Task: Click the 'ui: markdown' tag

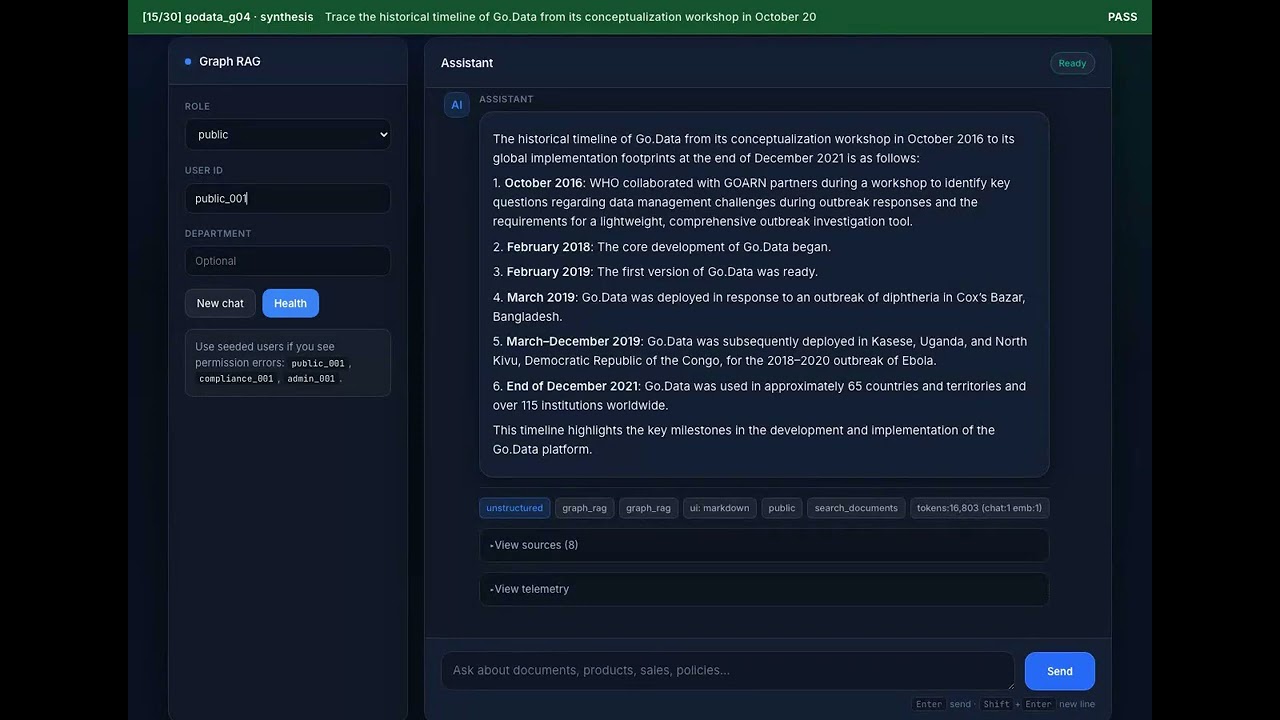Action: pyautogui.click(x=719, y=508)
